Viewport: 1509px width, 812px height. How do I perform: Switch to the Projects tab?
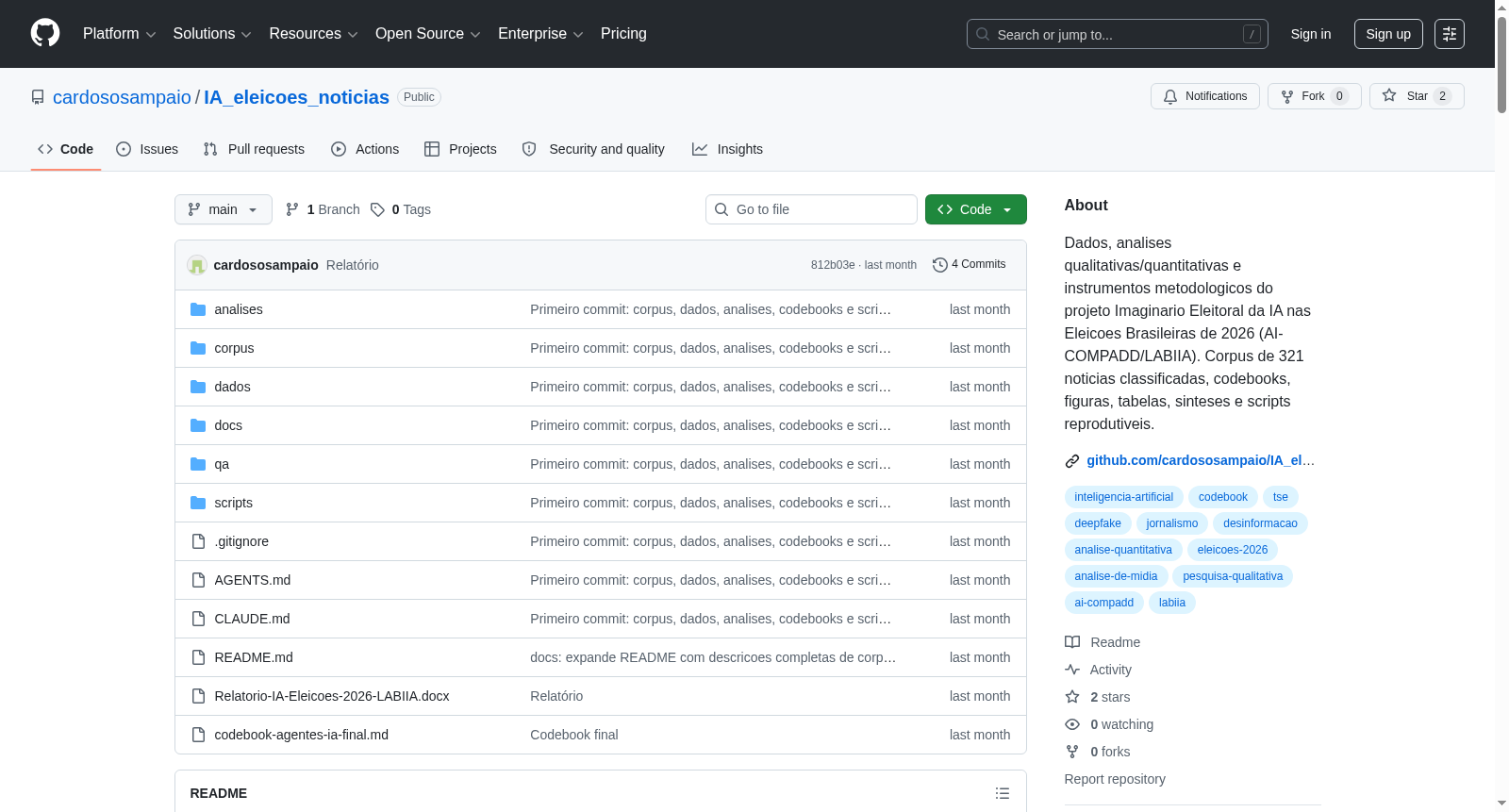pos(460,149)
